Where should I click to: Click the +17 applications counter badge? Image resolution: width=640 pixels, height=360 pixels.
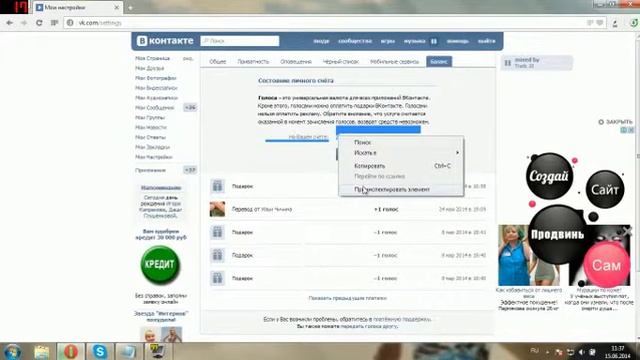pos(190,170)
